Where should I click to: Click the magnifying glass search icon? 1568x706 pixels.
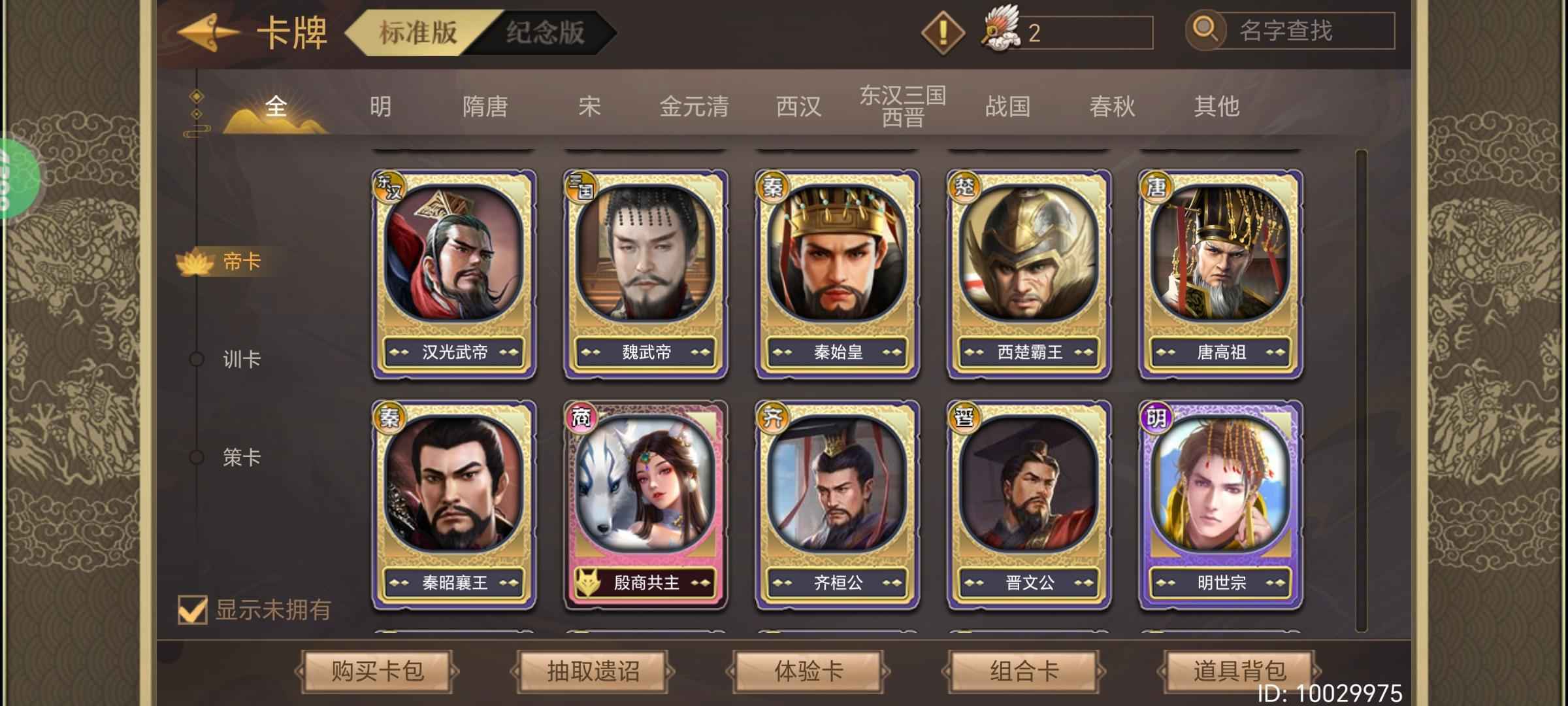1205,30
